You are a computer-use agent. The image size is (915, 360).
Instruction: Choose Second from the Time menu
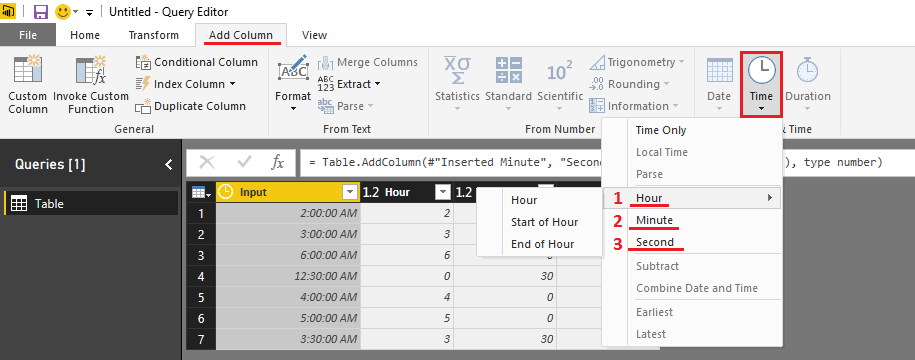[655, 242]
